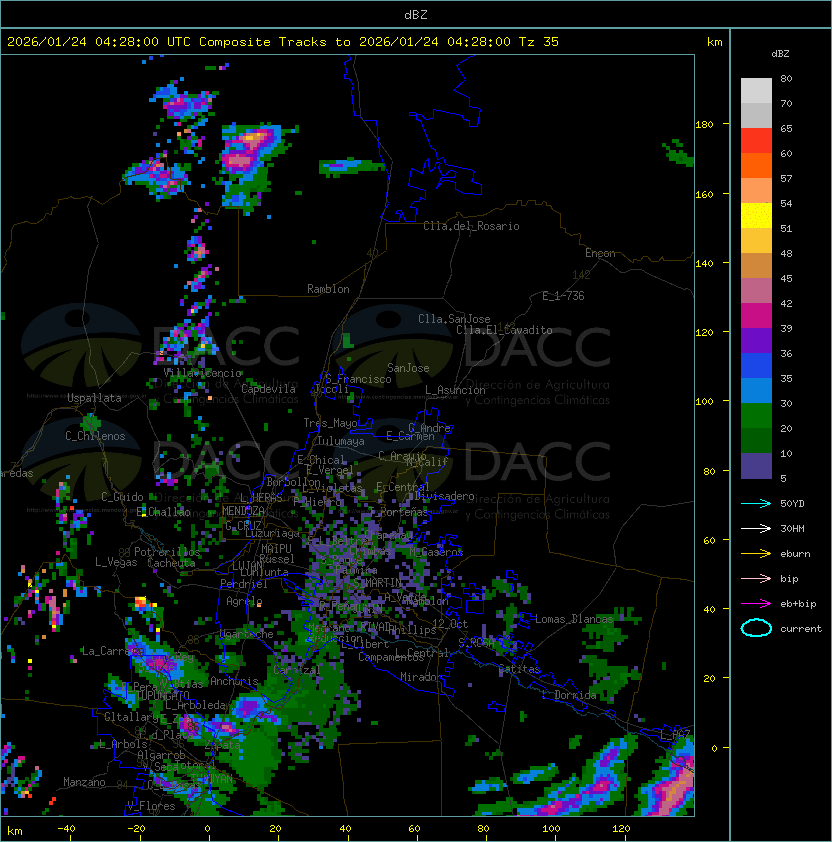Click the 'Cila.del_Rosario' map label
This screenshot has width=832, height=842.
(471, 227)
